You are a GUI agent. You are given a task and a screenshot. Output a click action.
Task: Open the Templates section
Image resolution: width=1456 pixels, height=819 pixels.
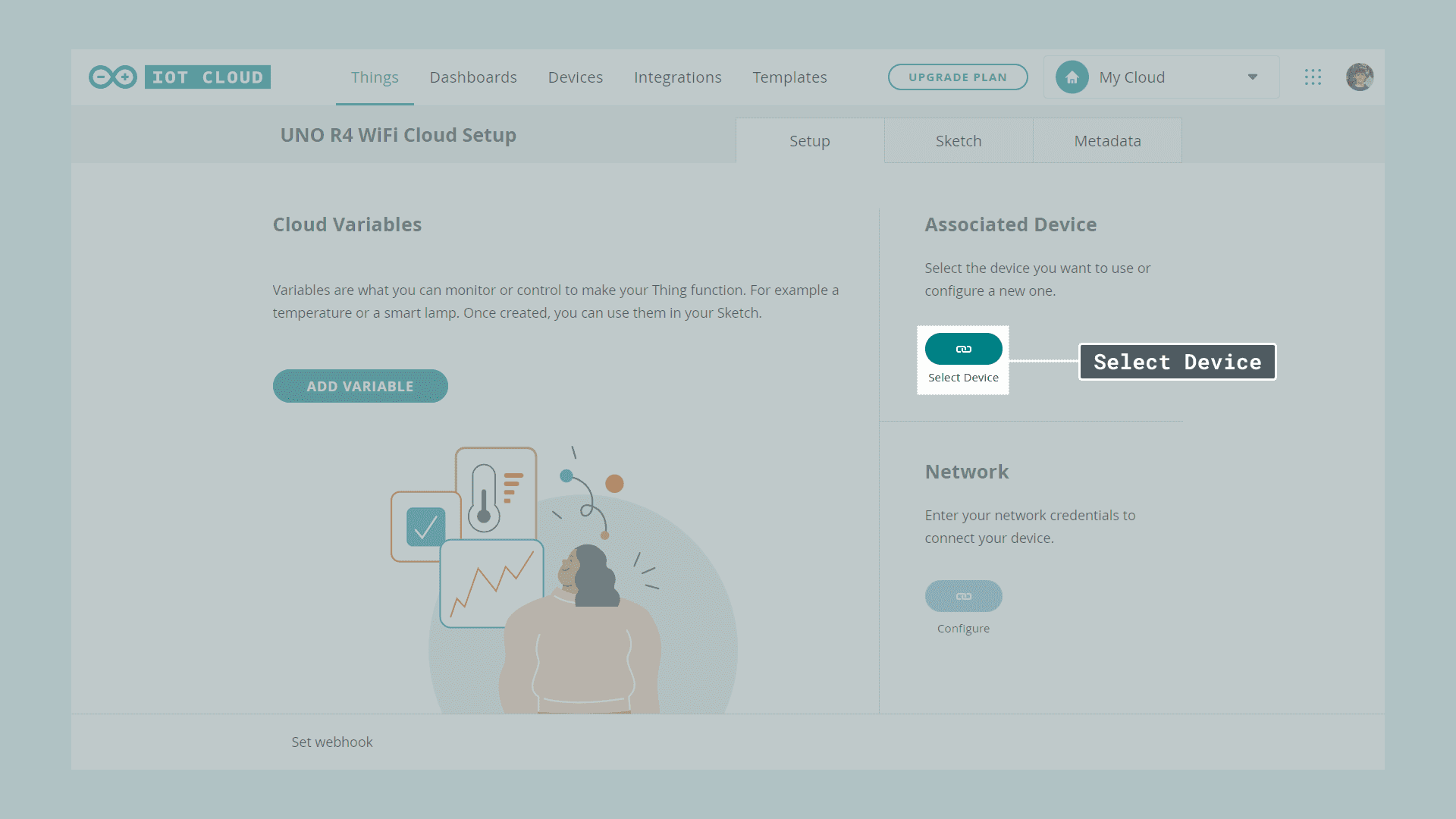(789, 77)
